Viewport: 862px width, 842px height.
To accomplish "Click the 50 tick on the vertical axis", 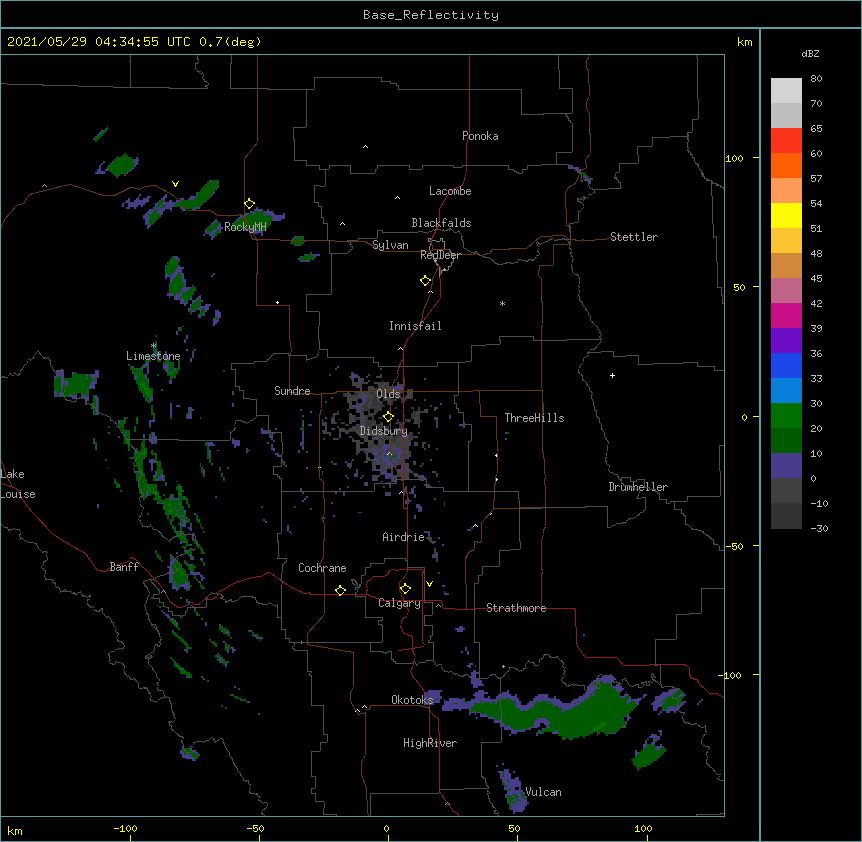I will click(739, 287).
